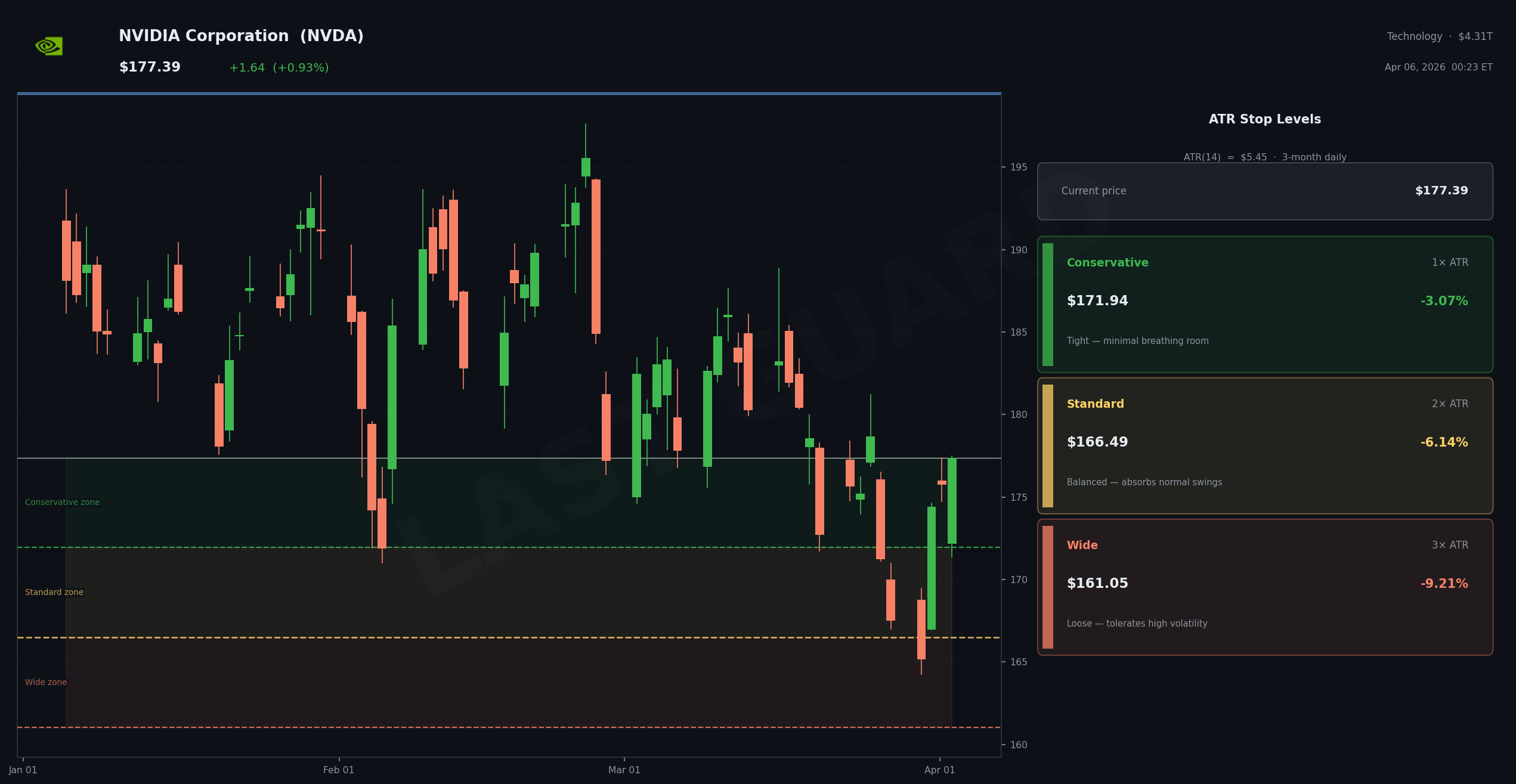Select the Conservative 1× ATR card

pos(1264,304)
